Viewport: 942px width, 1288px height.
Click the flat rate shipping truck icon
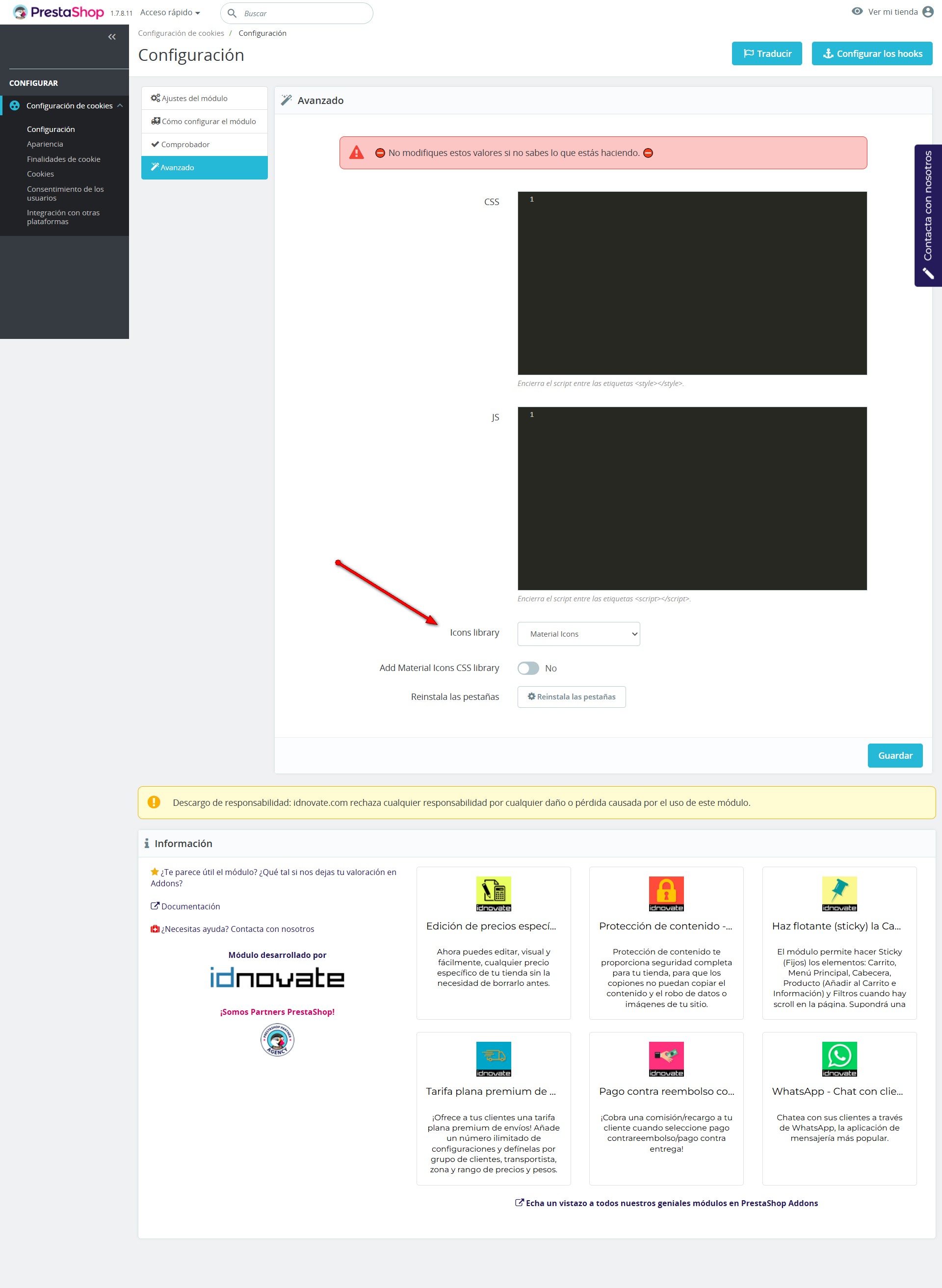[493, 1058]
